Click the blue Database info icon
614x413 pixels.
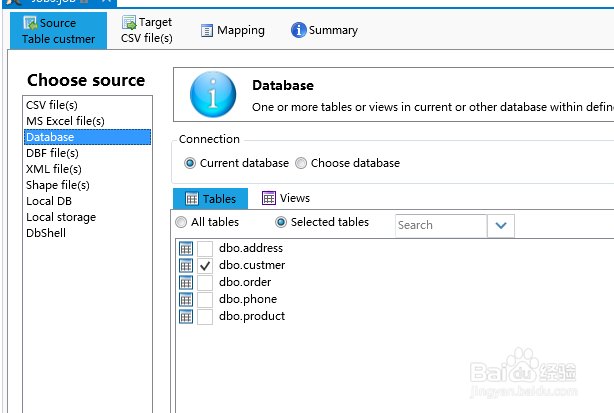point(212,95)
